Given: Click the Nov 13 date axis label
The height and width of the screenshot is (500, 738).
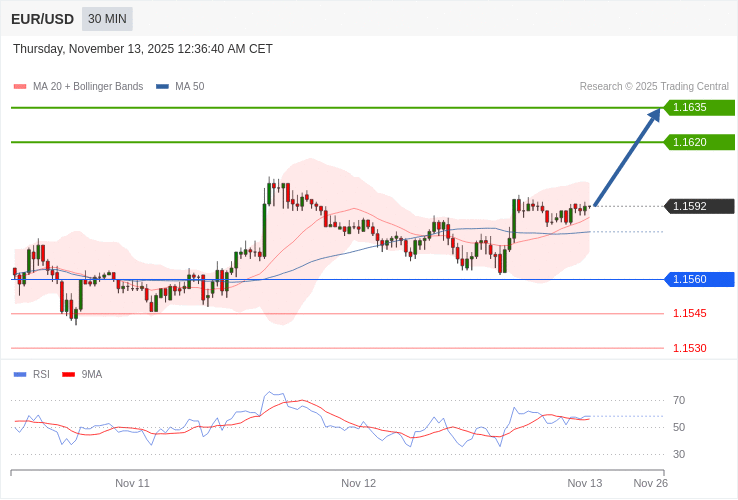Looking at the screenshot, I should pyautogui.click(x=584, y=483).
